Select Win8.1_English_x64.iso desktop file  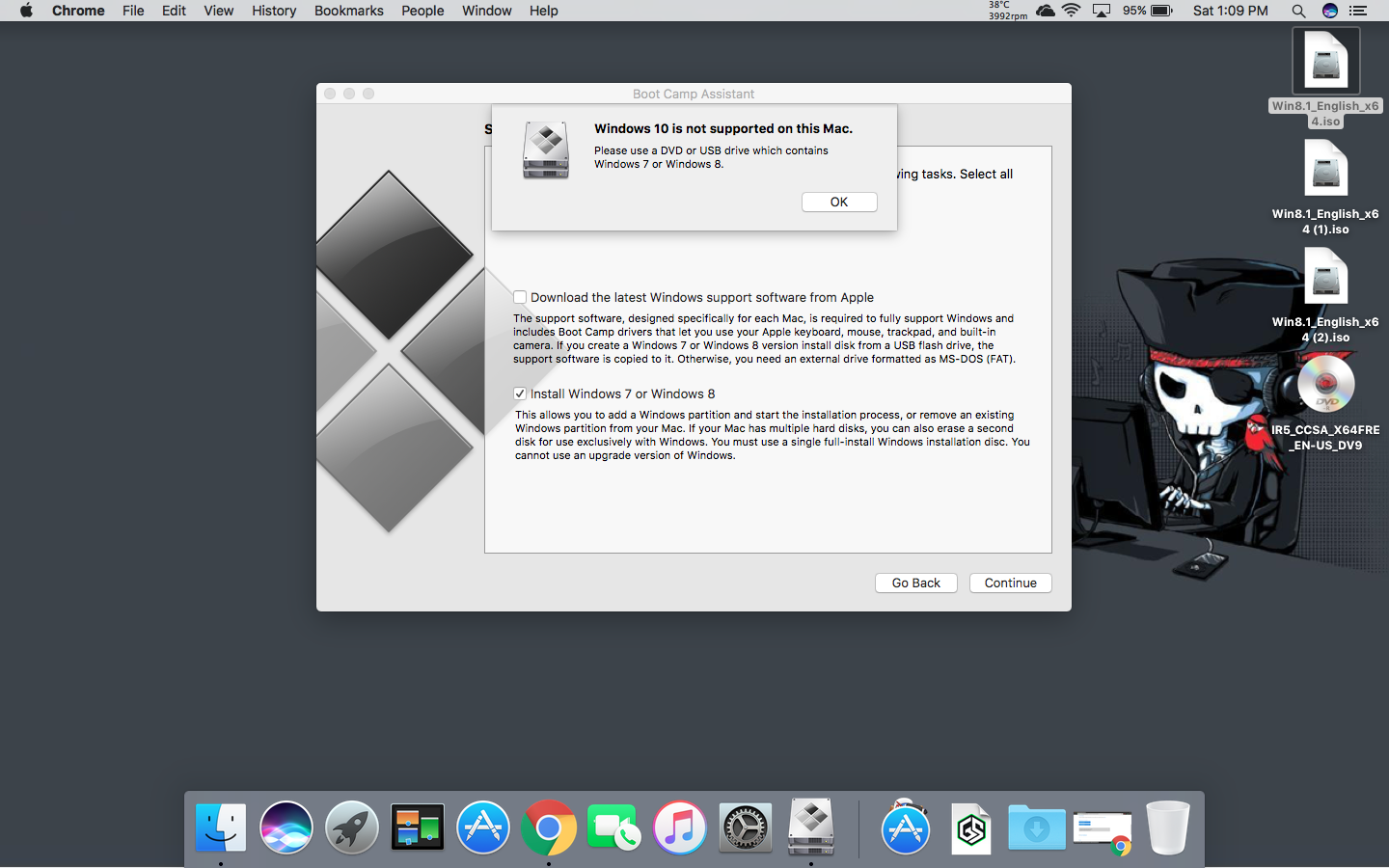[1325, 78]
